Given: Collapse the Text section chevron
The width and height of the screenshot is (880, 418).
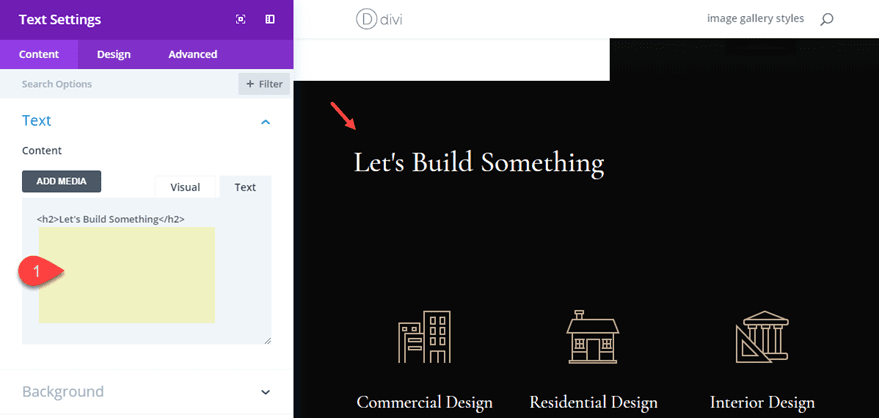Looking at the screenshot, I should coord(266,121).
